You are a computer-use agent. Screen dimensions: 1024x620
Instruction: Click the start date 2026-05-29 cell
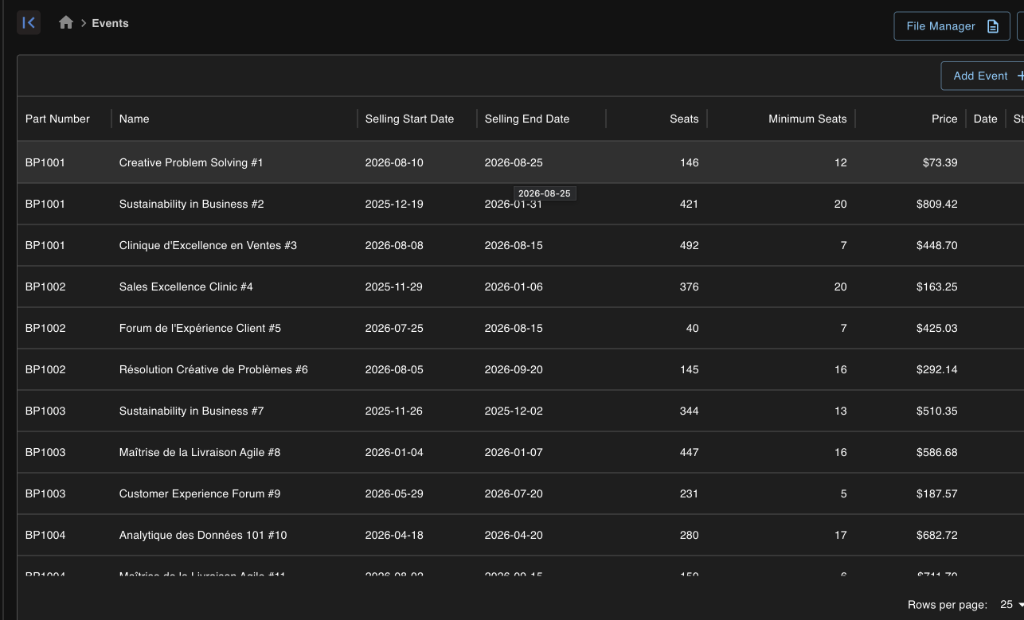[394, 494]
